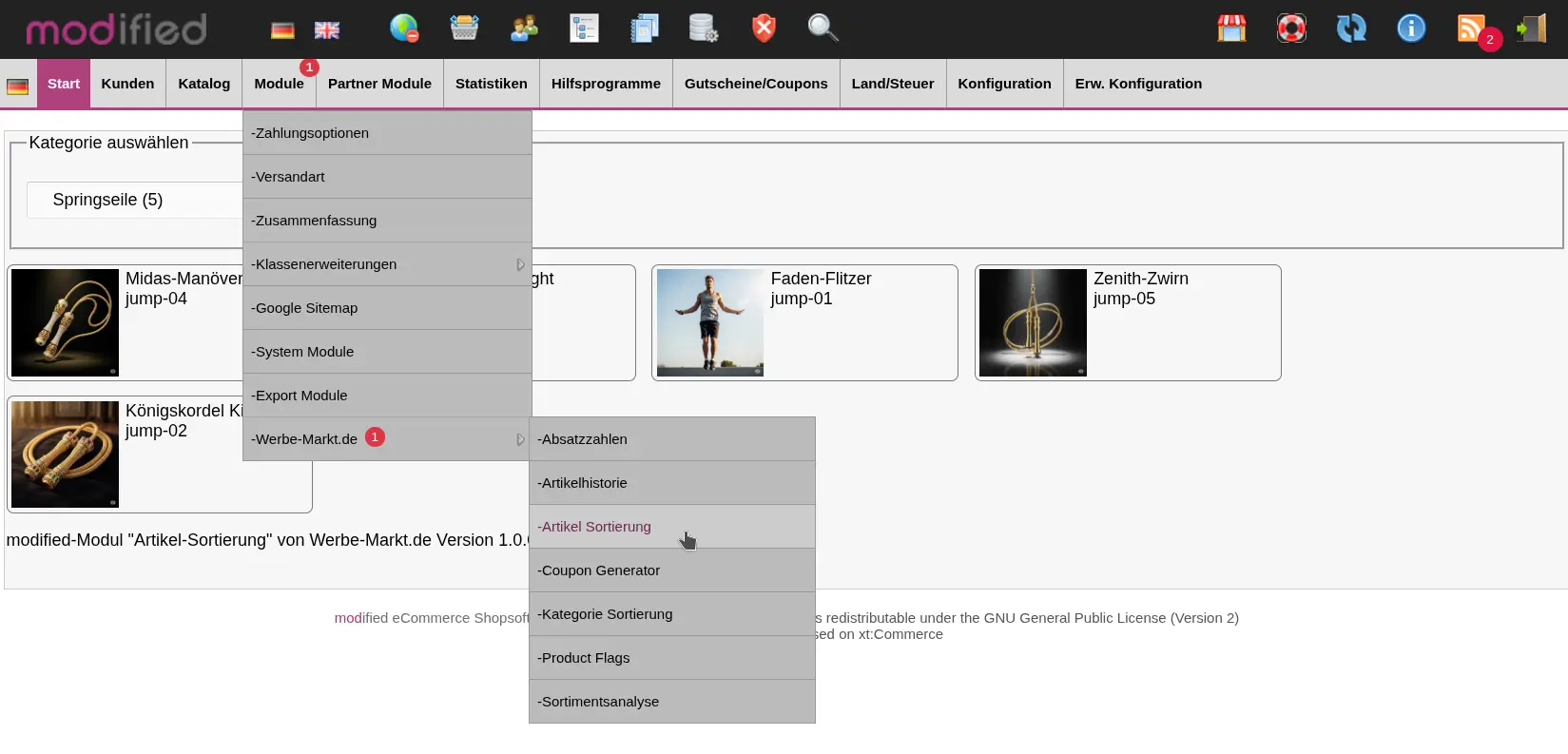Click the logout door icon
This screenshot has height=754, width=1568.
pyautogui.click(x=1531, y=29)
